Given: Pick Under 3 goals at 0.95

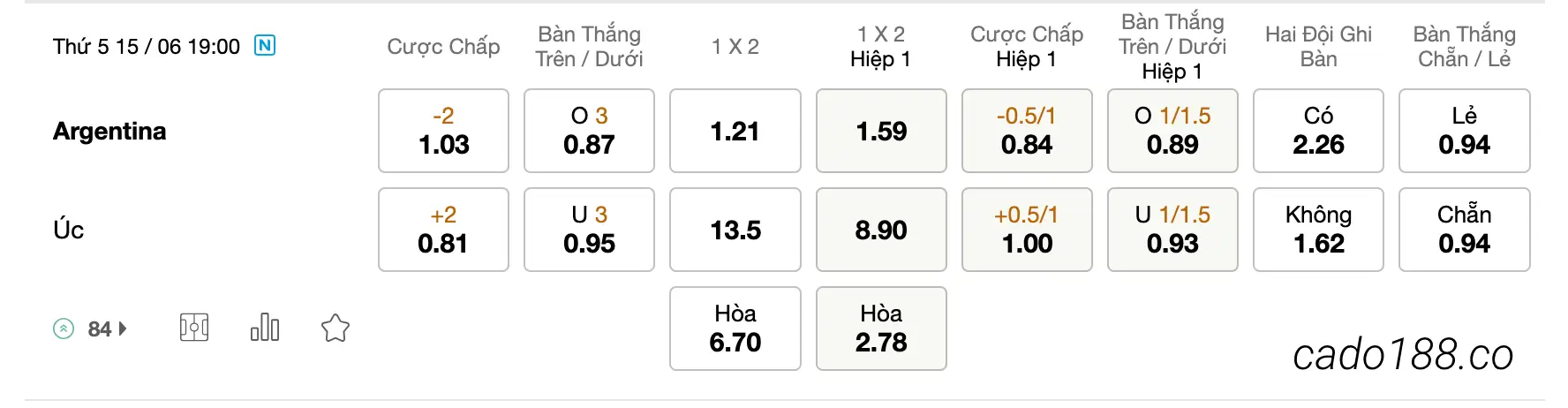Looking at the screenshot, I should click(589, 230).
